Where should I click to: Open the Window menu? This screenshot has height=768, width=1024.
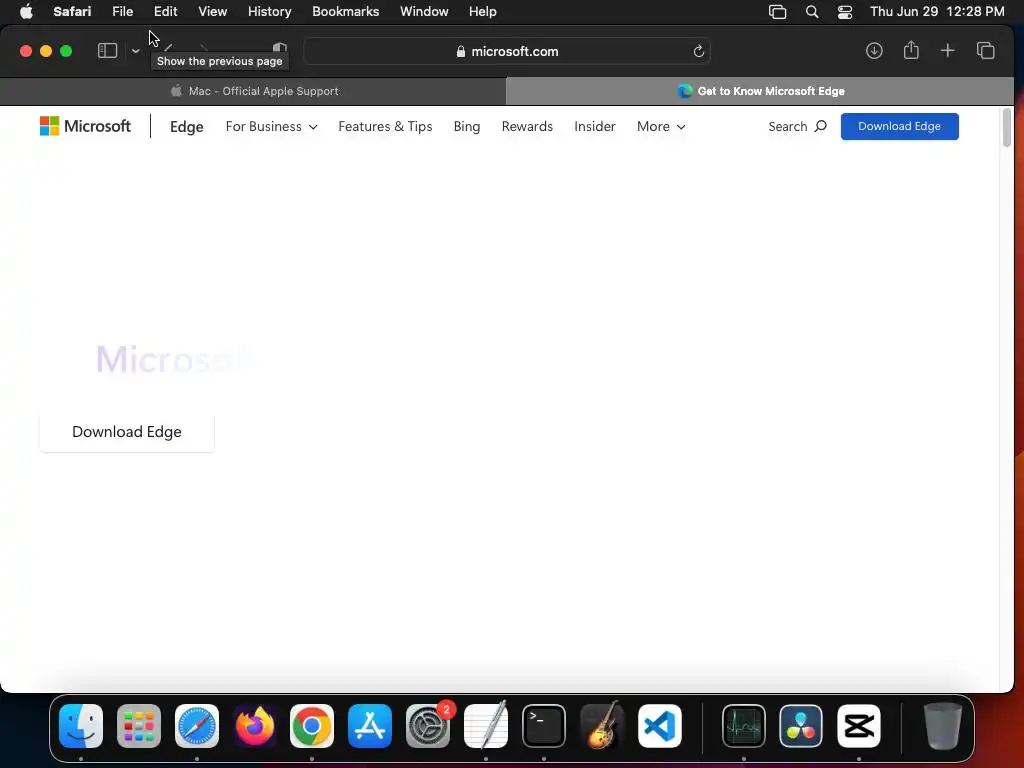pos(424,12)
